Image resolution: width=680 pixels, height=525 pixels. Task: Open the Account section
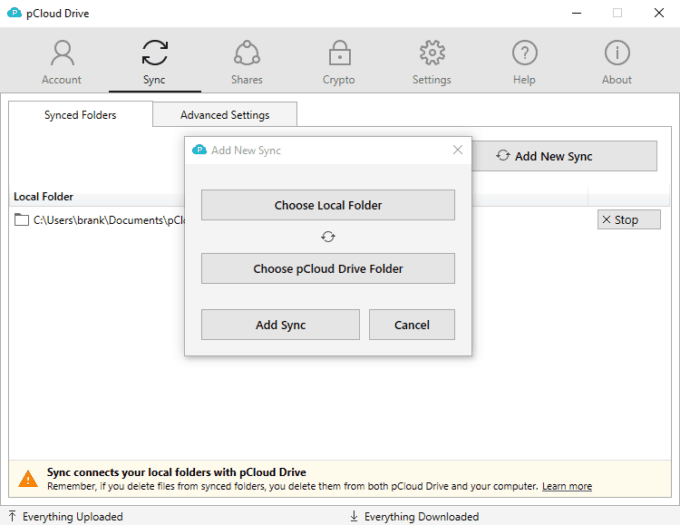pyautogui.click(x=62, y=62)
